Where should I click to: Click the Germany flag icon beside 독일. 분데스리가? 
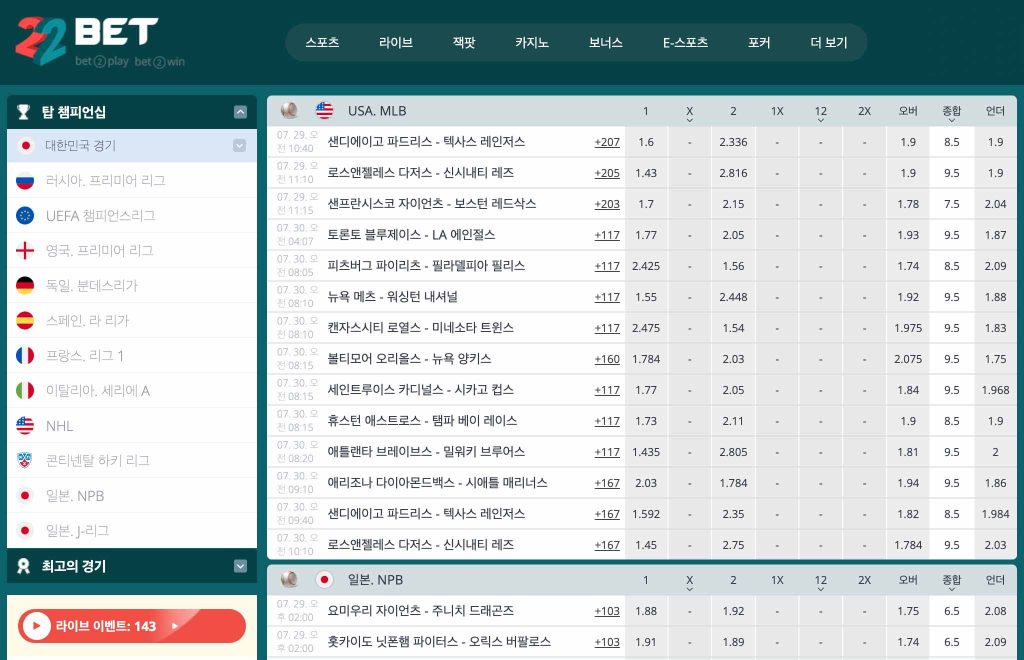click(25, 286)
